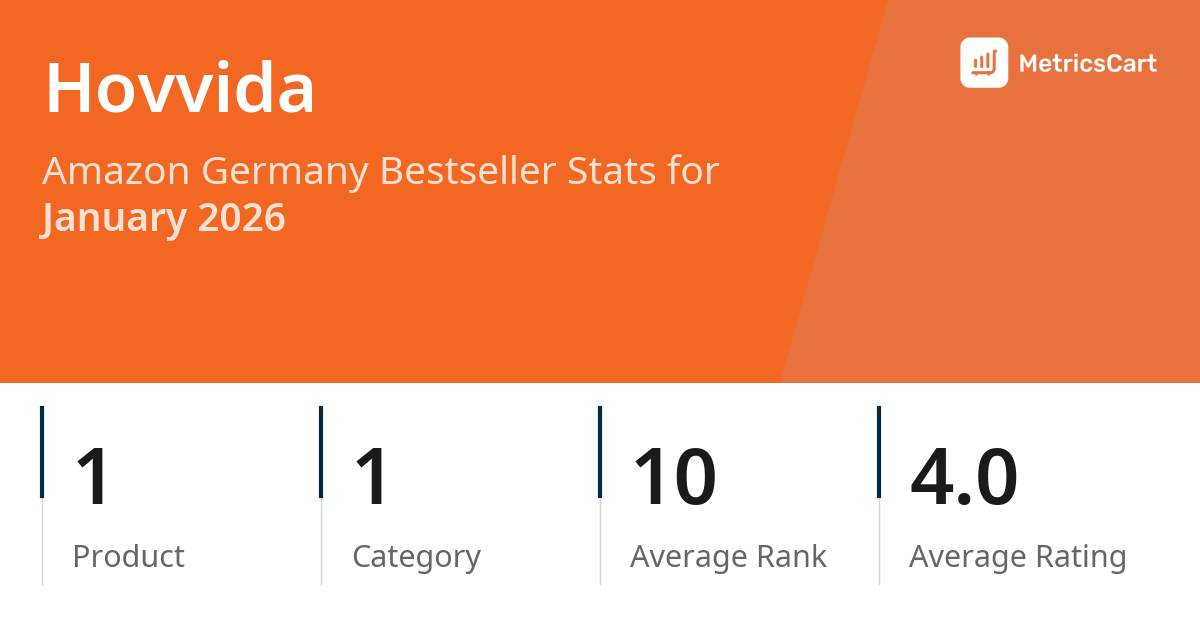Click the January 2026 date text
Image resolution: width=1200 pixels, height=628 pixels.
point(164,217)
